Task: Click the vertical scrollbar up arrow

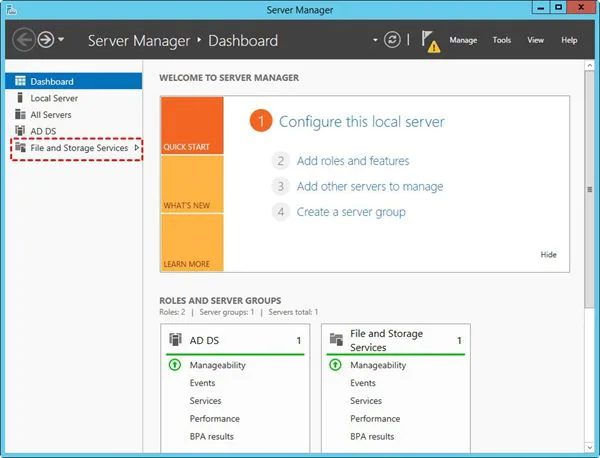Action: click(589, 65)
